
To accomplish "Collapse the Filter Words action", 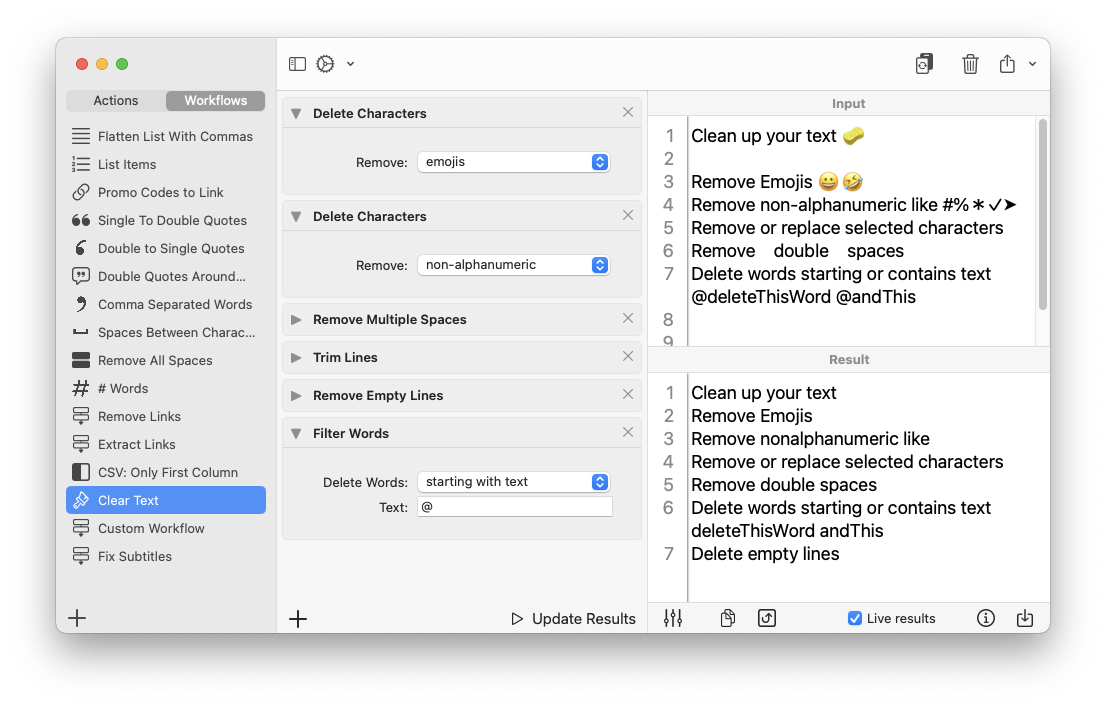I will pos(296,434).
